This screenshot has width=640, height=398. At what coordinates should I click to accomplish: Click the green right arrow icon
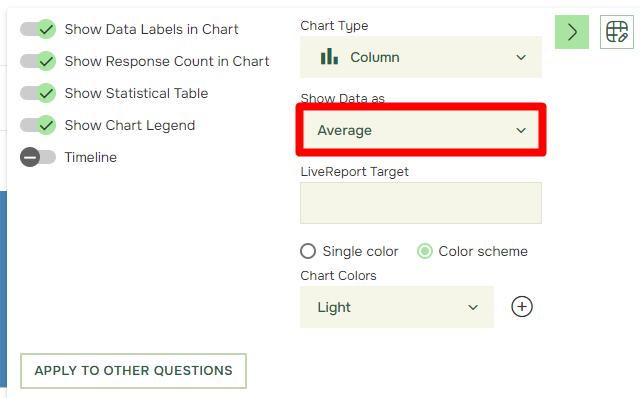(x=571, y=32)
